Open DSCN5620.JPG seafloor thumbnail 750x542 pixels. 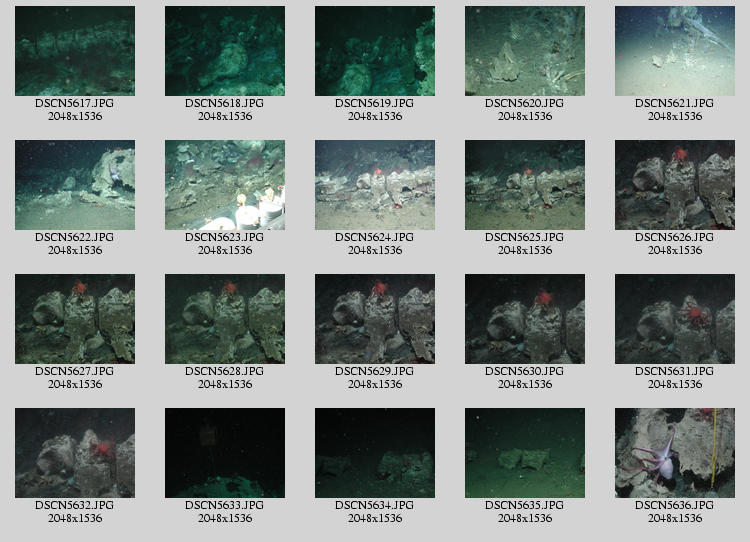(525, 51)
